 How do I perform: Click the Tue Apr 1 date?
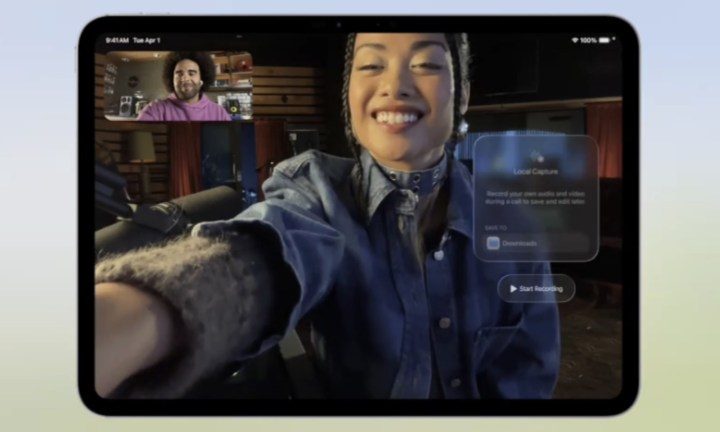point(147,41)
